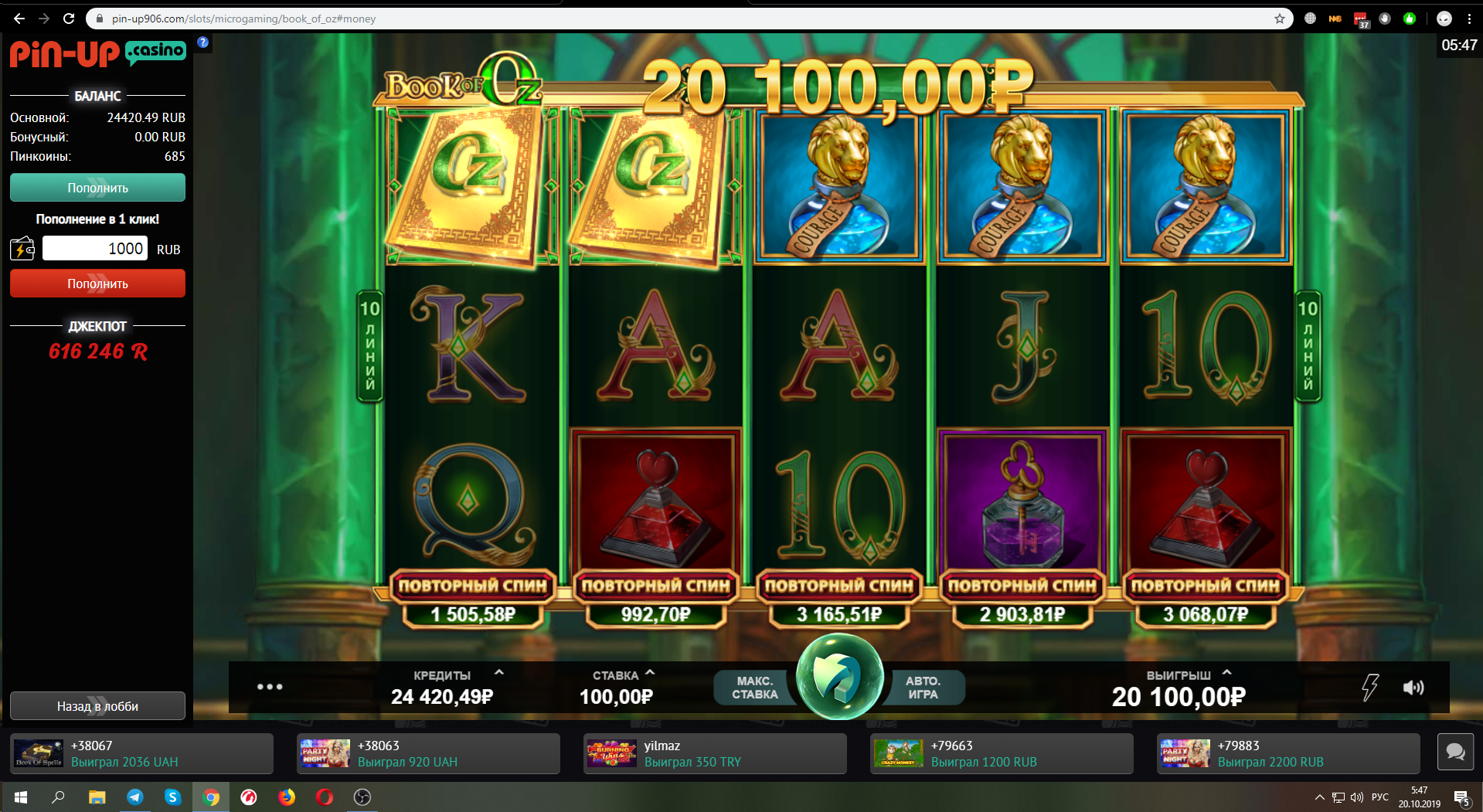The height and width of the screenshot is (812, 1483).
Task: Open yilmaz Burning Wins winner thumbnail
Action: pyautogui.click(x=611, y=753)
